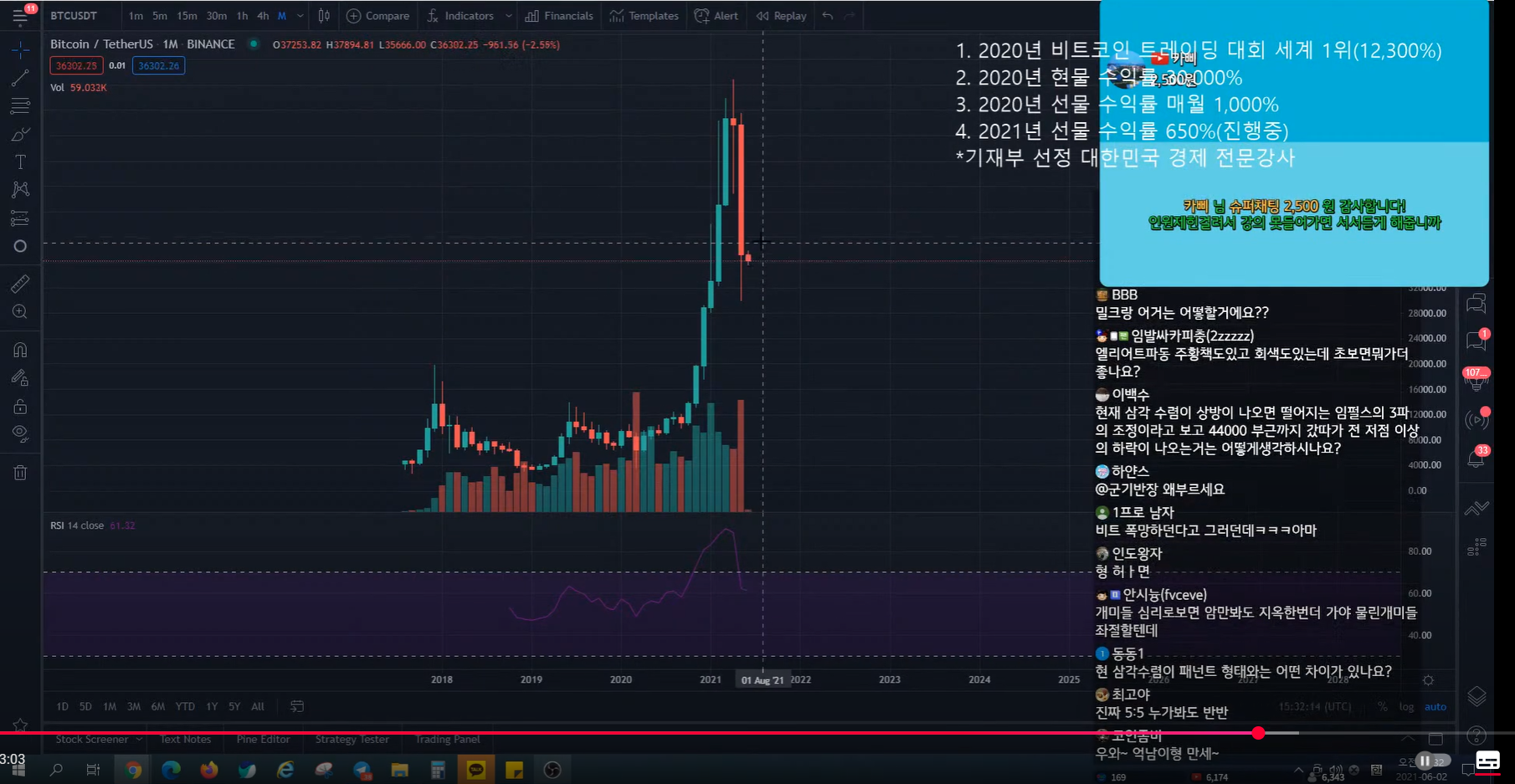Viewport: 1515px width, 784px height.
Task: Open the candlestick chart style selector
Action: [324, 16]
